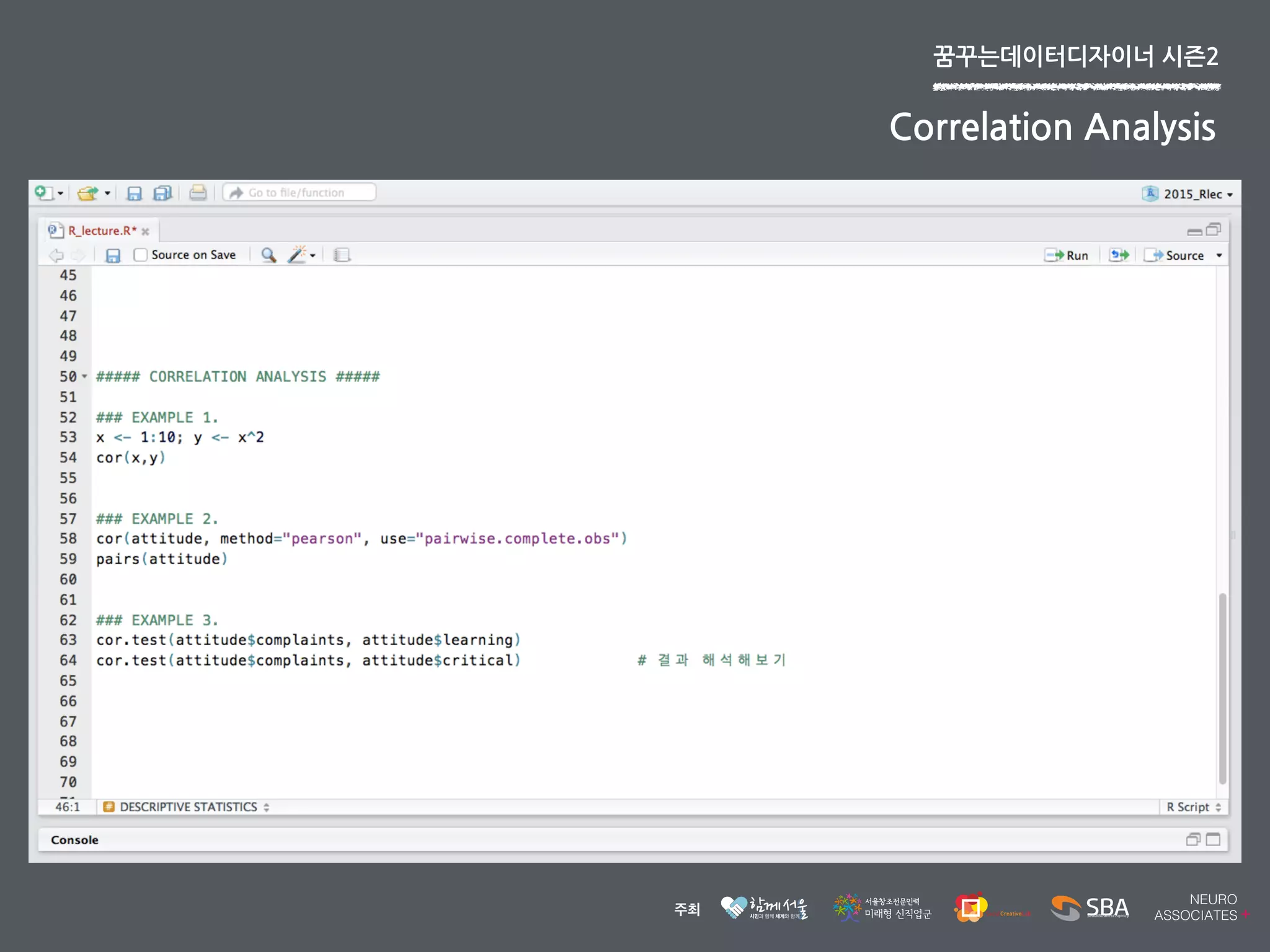
Task: Click the print icon
Action: [x=198, y=193]
